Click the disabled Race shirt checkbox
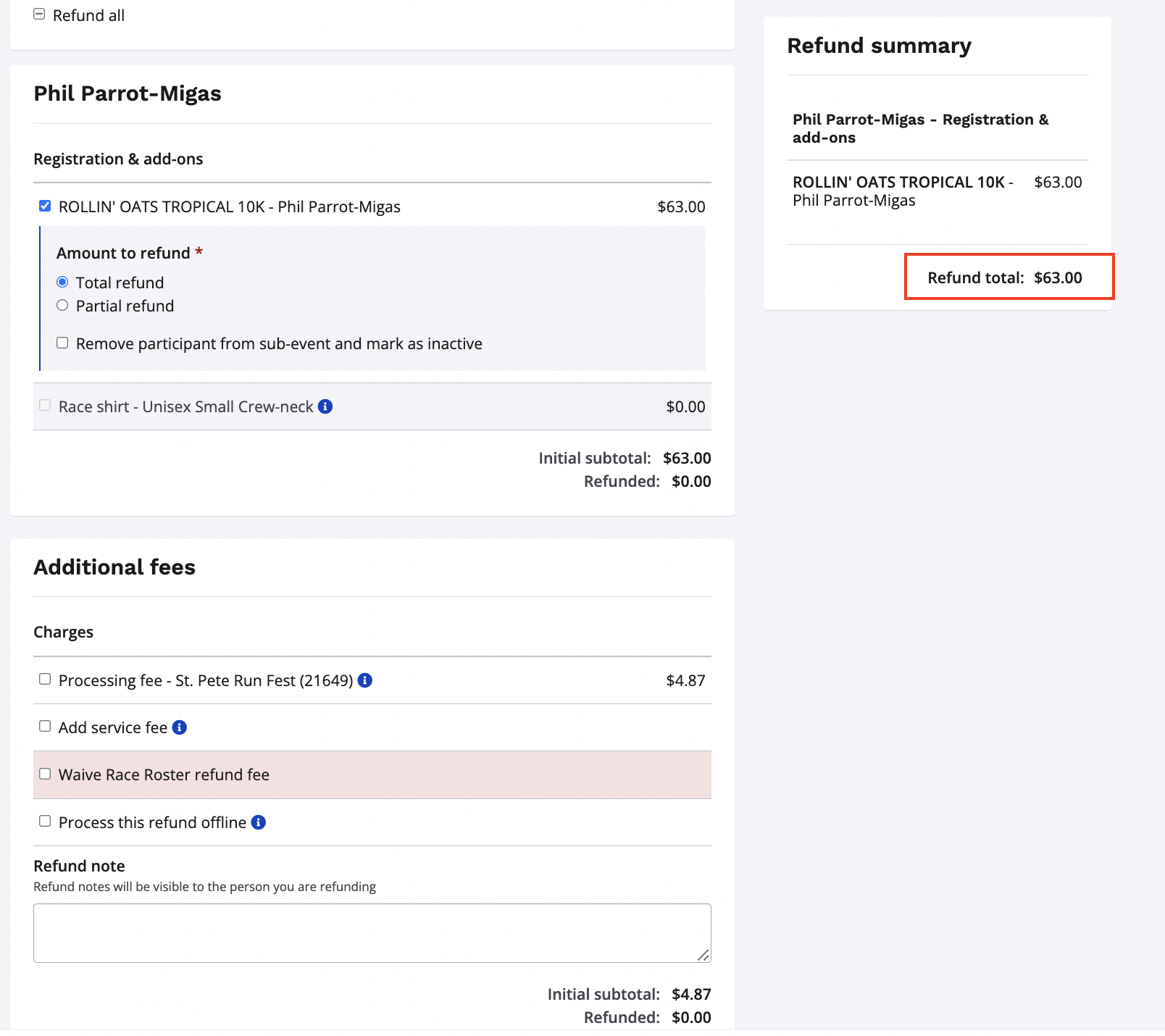Image resolution: width=1165 pixels, height=1036 pixels. click(45, 406)
